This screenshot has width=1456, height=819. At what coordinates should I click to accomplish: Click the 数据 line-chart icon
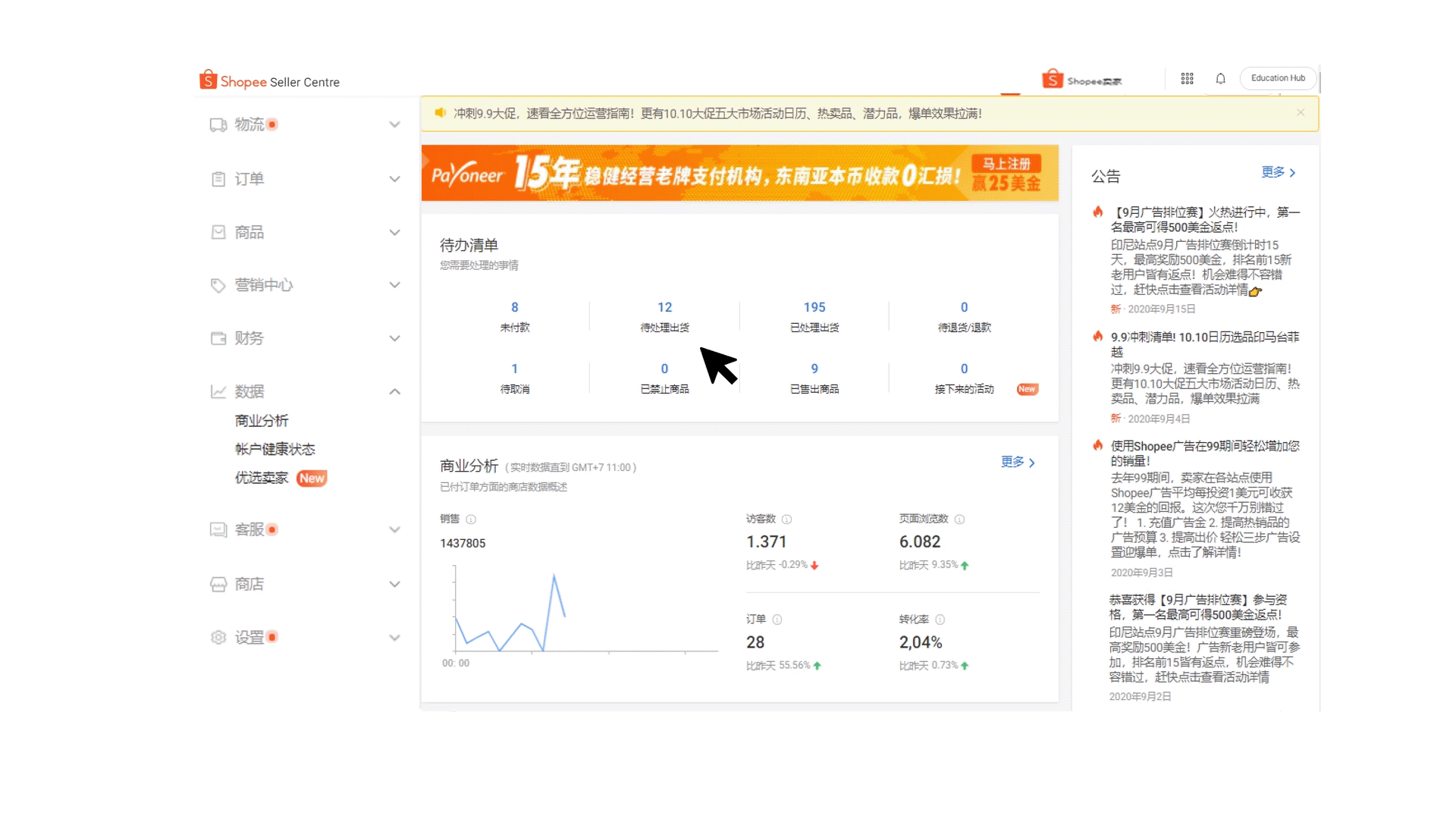(218, 391)
